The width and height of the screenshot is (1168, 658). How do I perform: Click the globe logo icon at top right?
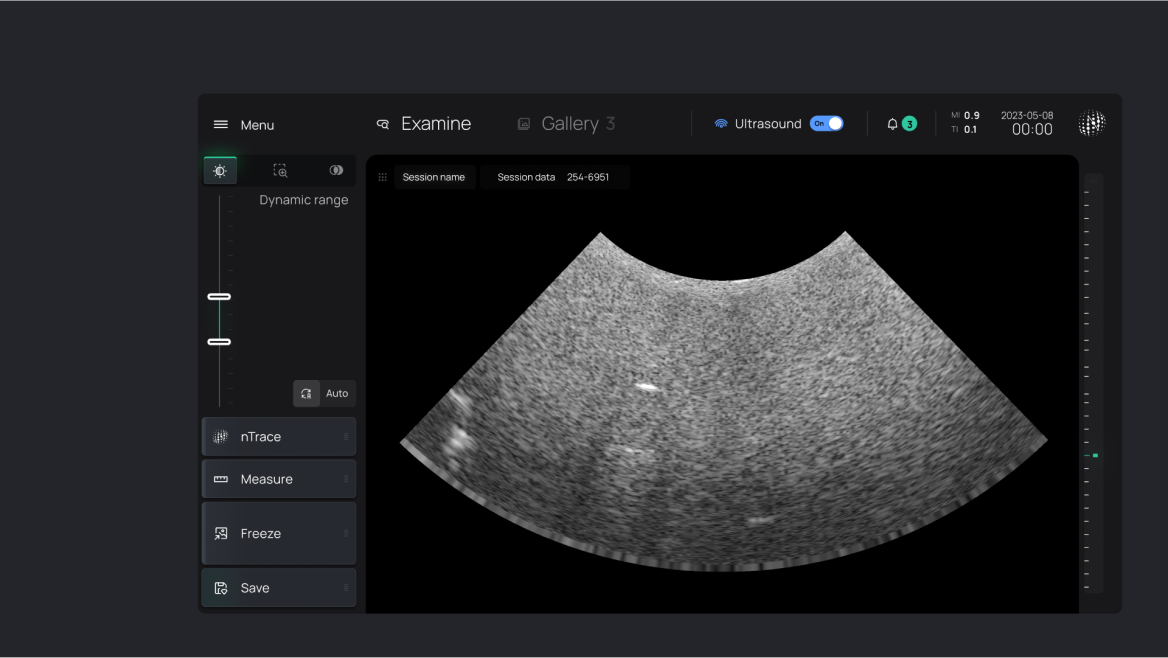pos(1092,123)
